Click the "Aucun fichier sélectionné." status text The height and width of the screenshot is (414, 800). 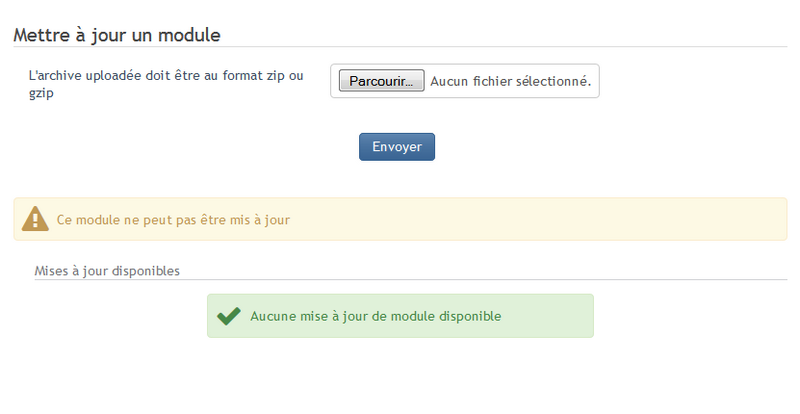coord(510,81)
